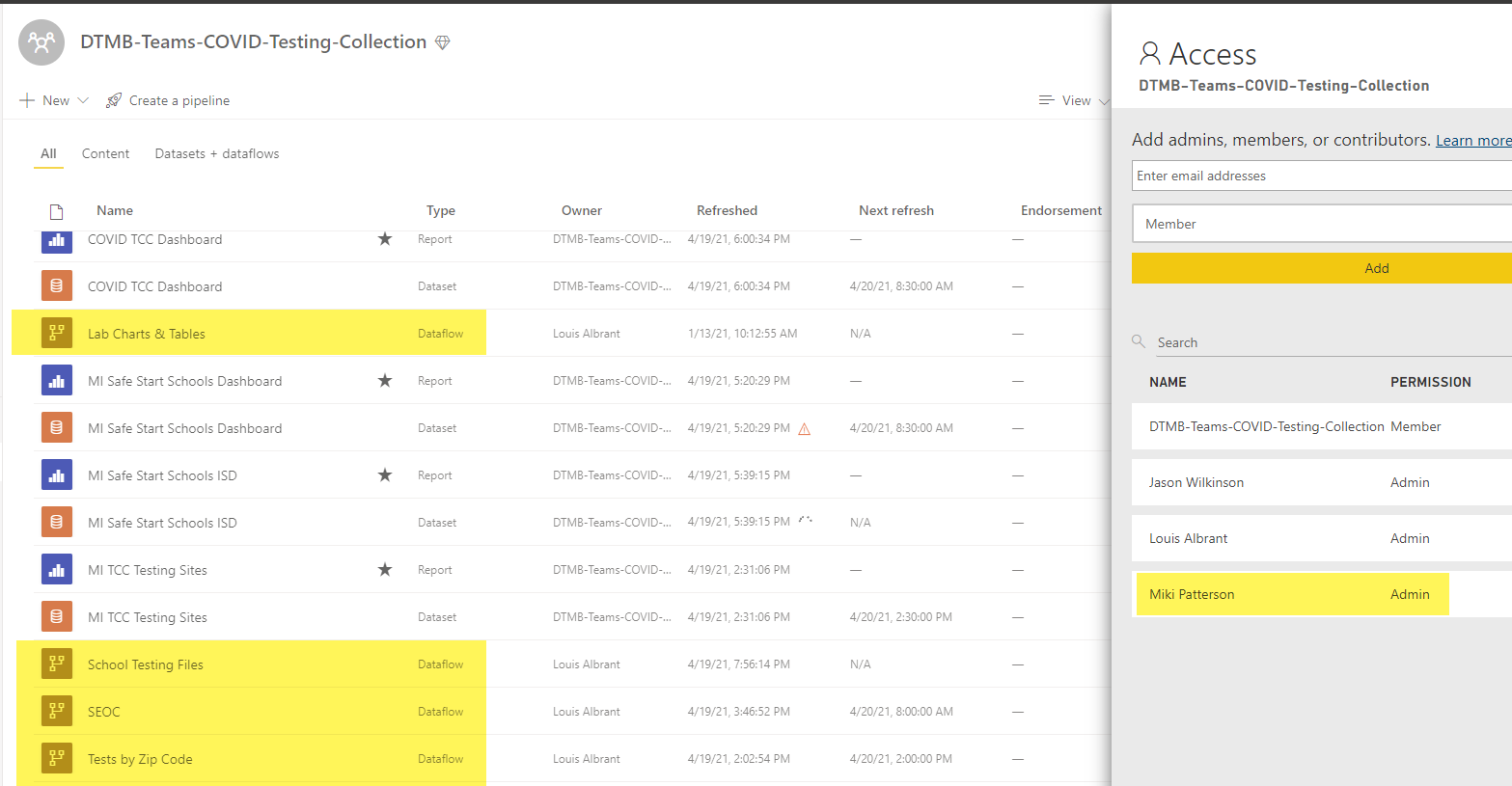Select Miki Patterson in the access list

[1322, 594]
